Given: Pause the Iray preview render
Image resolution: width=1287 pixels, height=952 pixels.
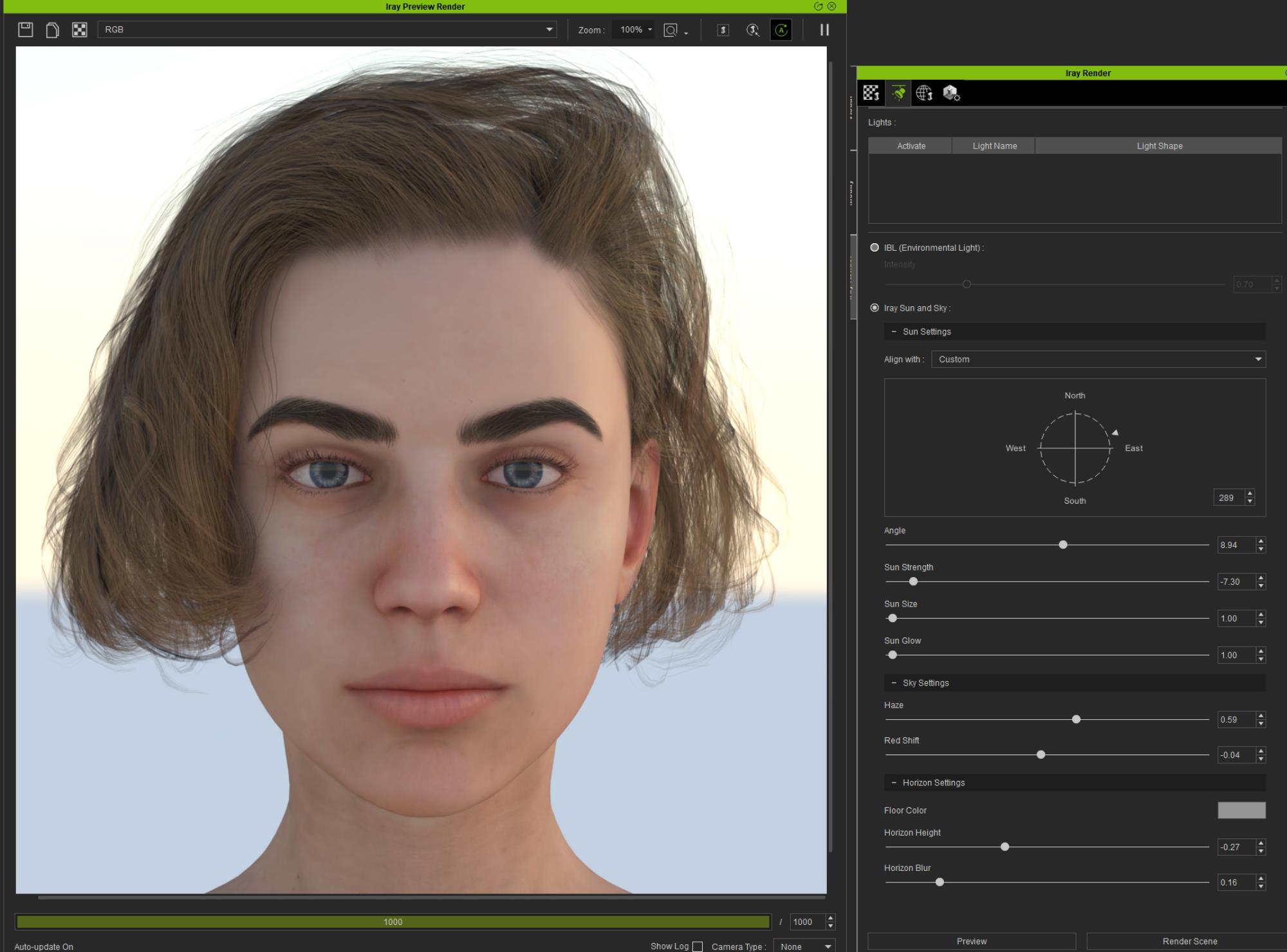Looking at the screenshot, I should point(824,30).
